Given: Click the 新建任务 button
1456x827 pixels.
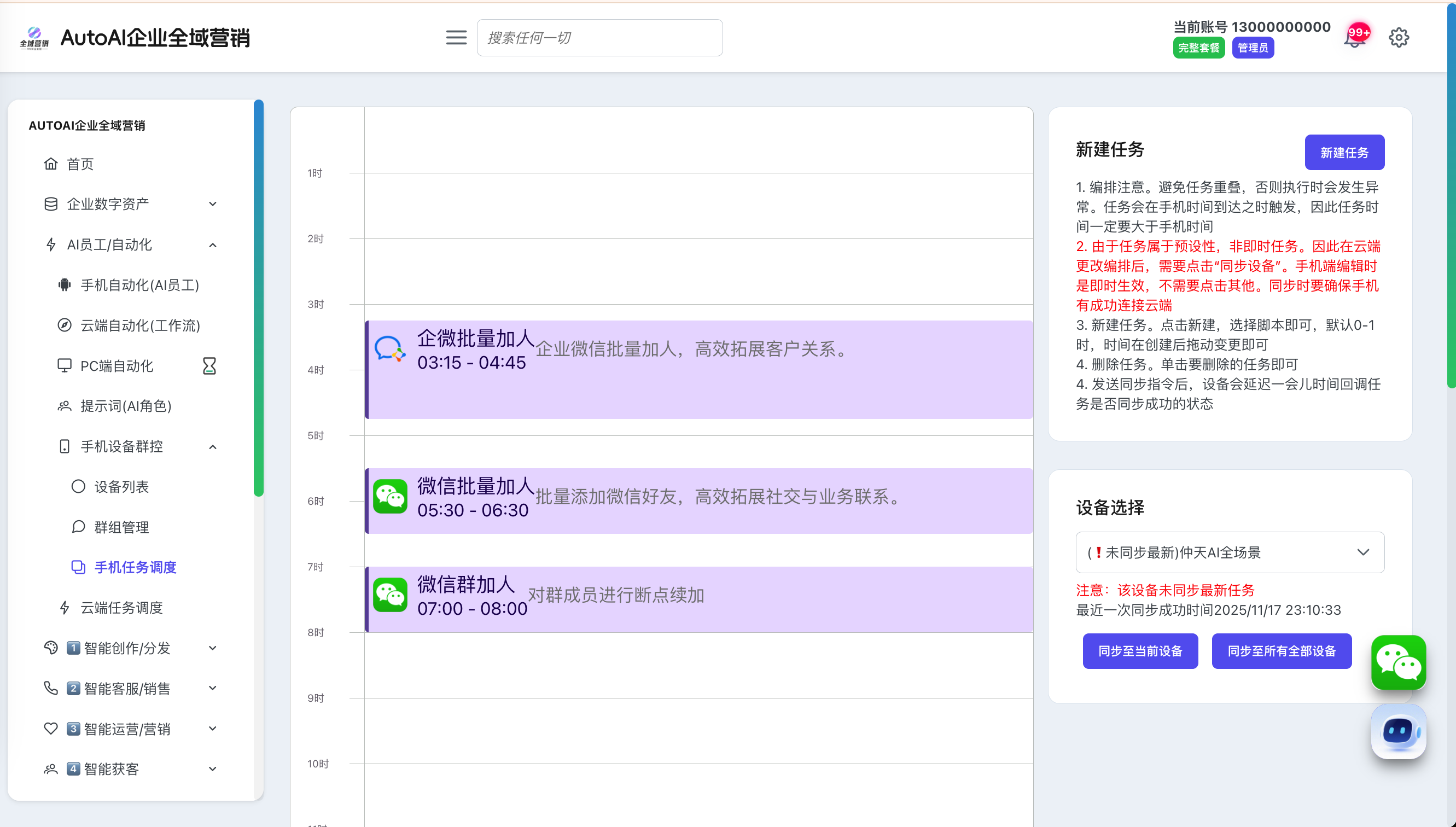Looking at the screenshot, I should (x=1344, y=152).
